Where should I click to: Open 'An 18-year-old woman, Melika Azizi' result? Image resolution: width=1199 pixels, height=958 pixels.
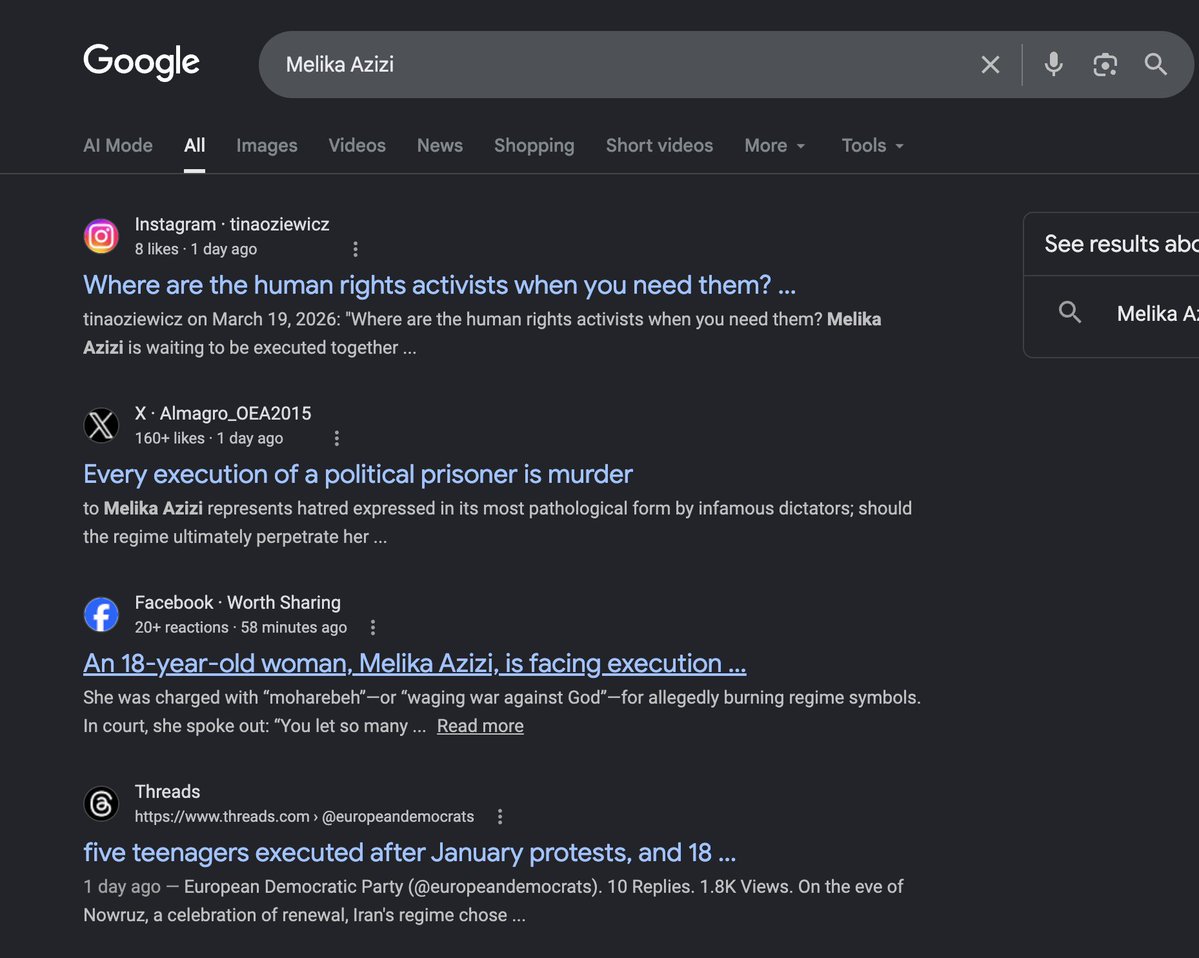tap(414, 664)
